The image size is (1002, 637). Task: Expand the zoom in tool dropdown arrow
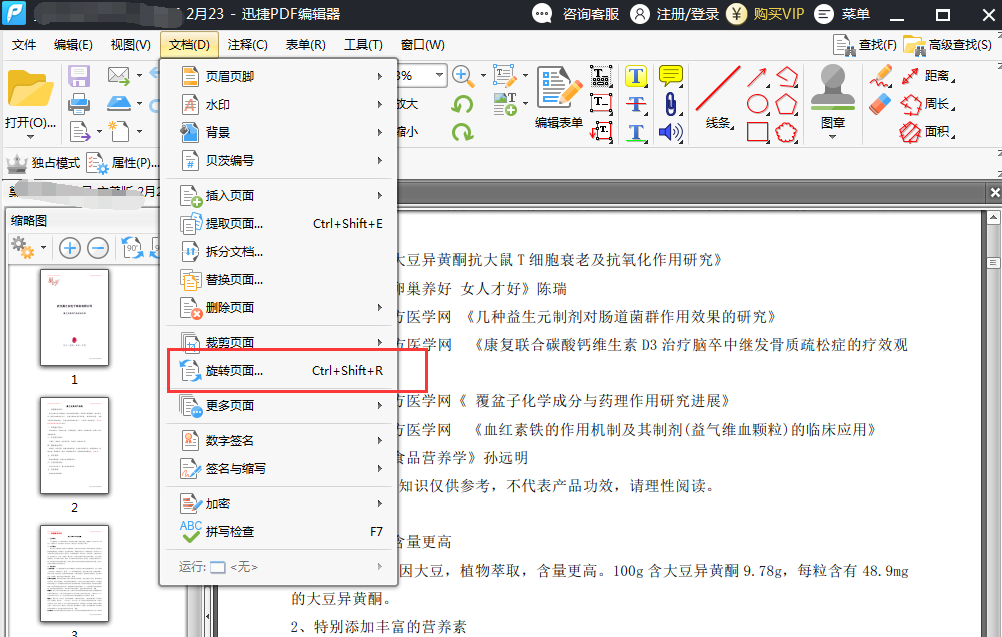(483, 75)
